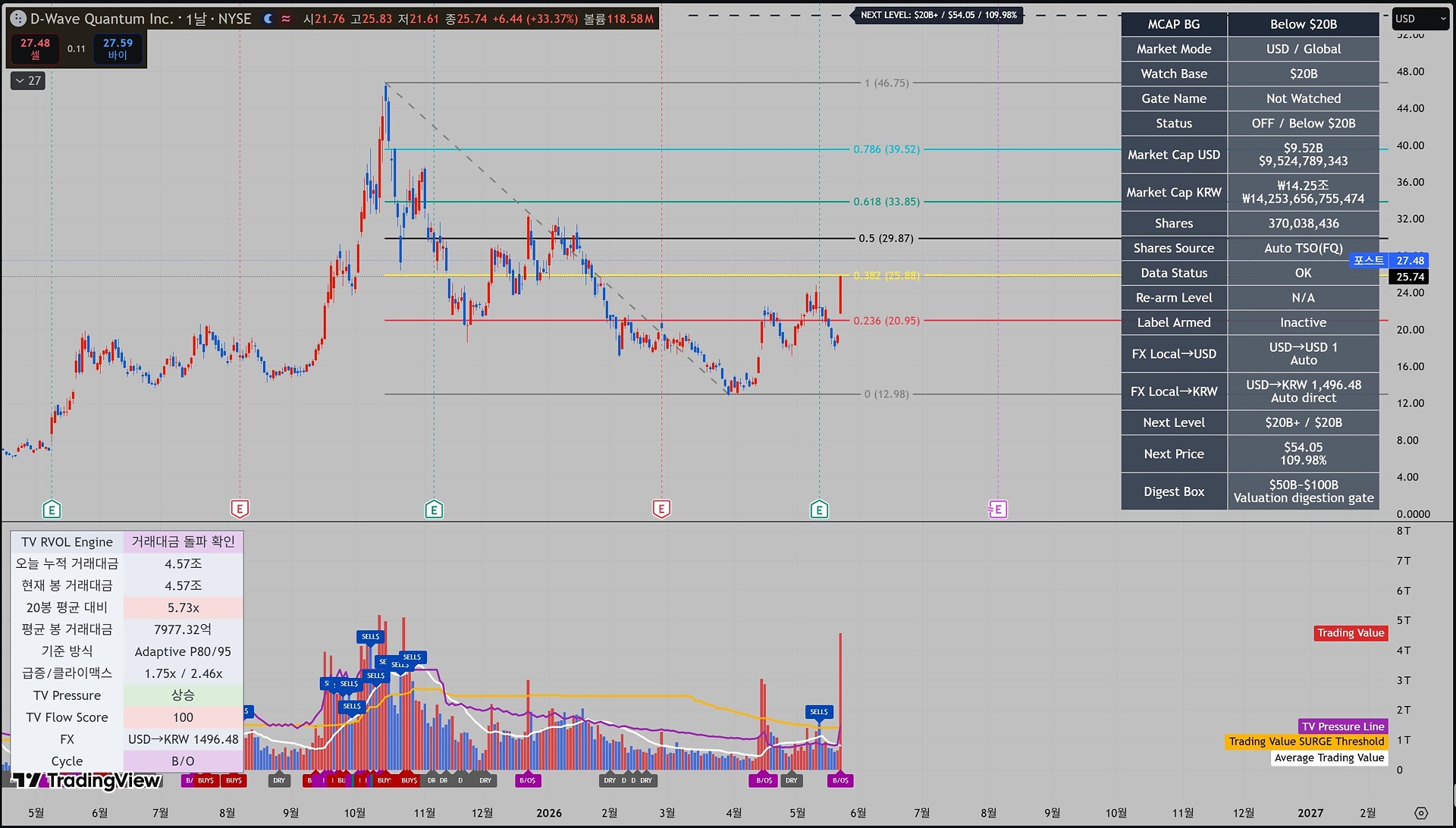Open symbol search via D-Wave Quantum Inc. title
This screenshot has height=828, width=1456.
tap(140, 19)
